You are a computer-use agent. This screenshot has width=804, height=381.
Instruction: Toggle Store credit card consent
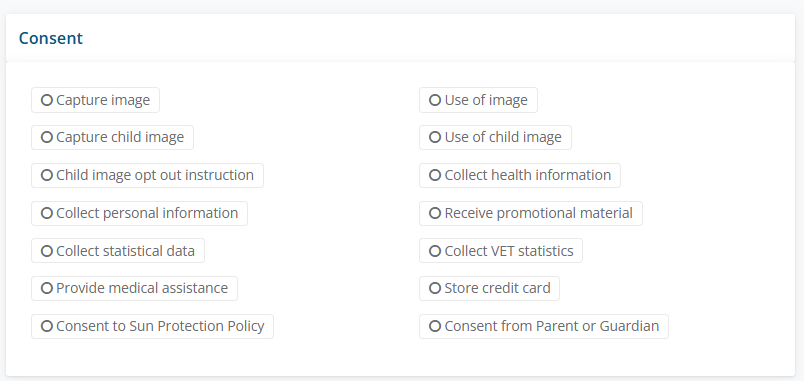[489, 289]
